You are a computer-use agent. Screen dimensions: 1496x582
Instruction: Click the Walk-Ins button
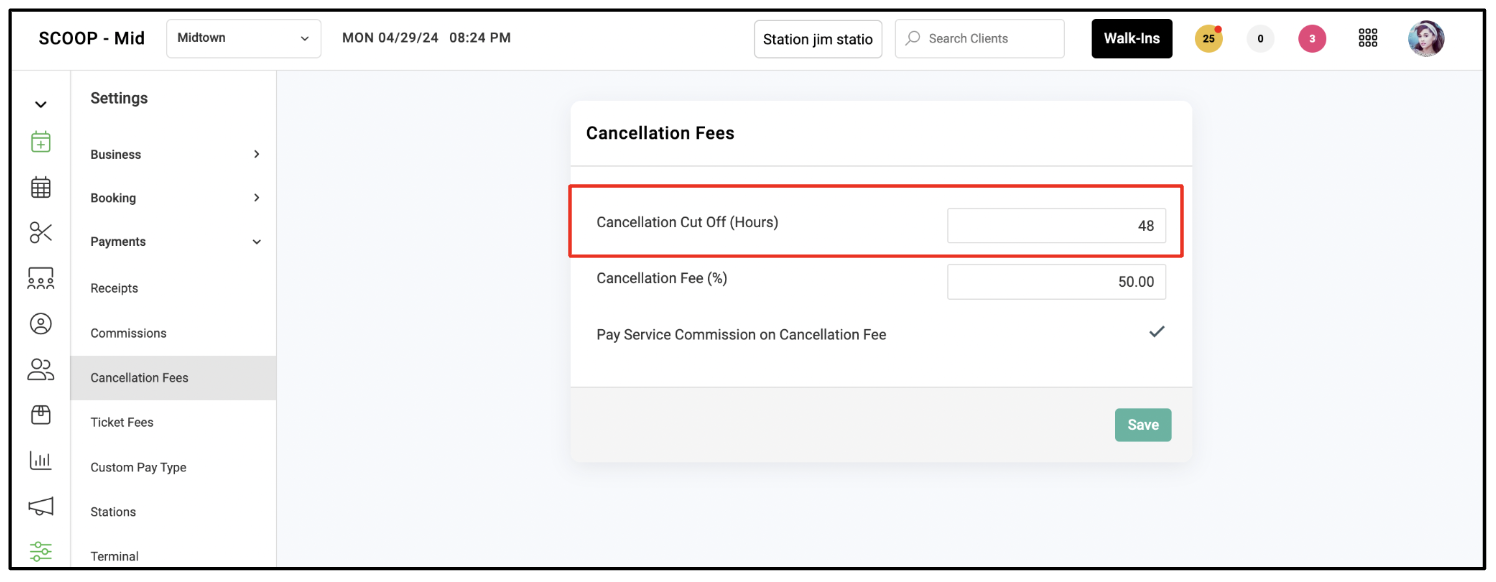pyautogui.click(x=1132, y=38)
